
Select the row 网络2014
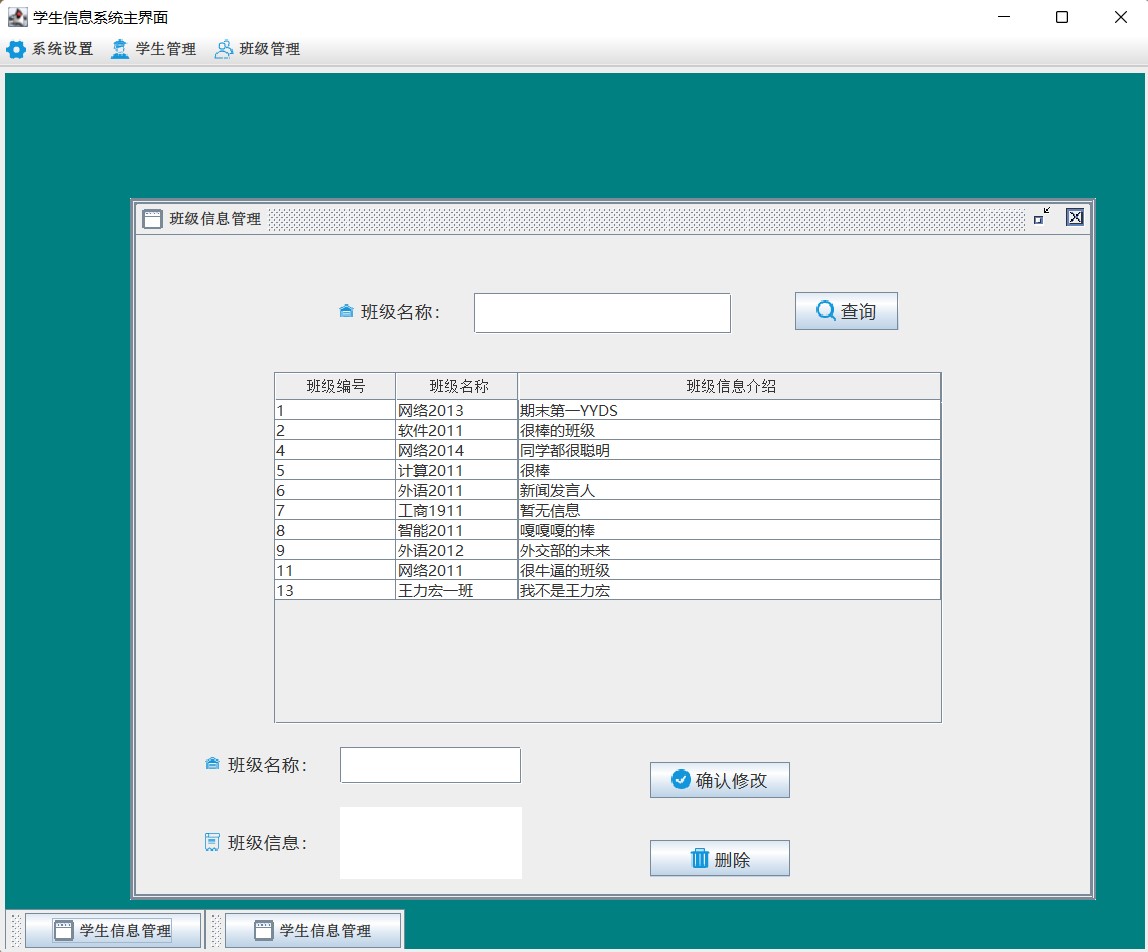(x=608, y=450)
